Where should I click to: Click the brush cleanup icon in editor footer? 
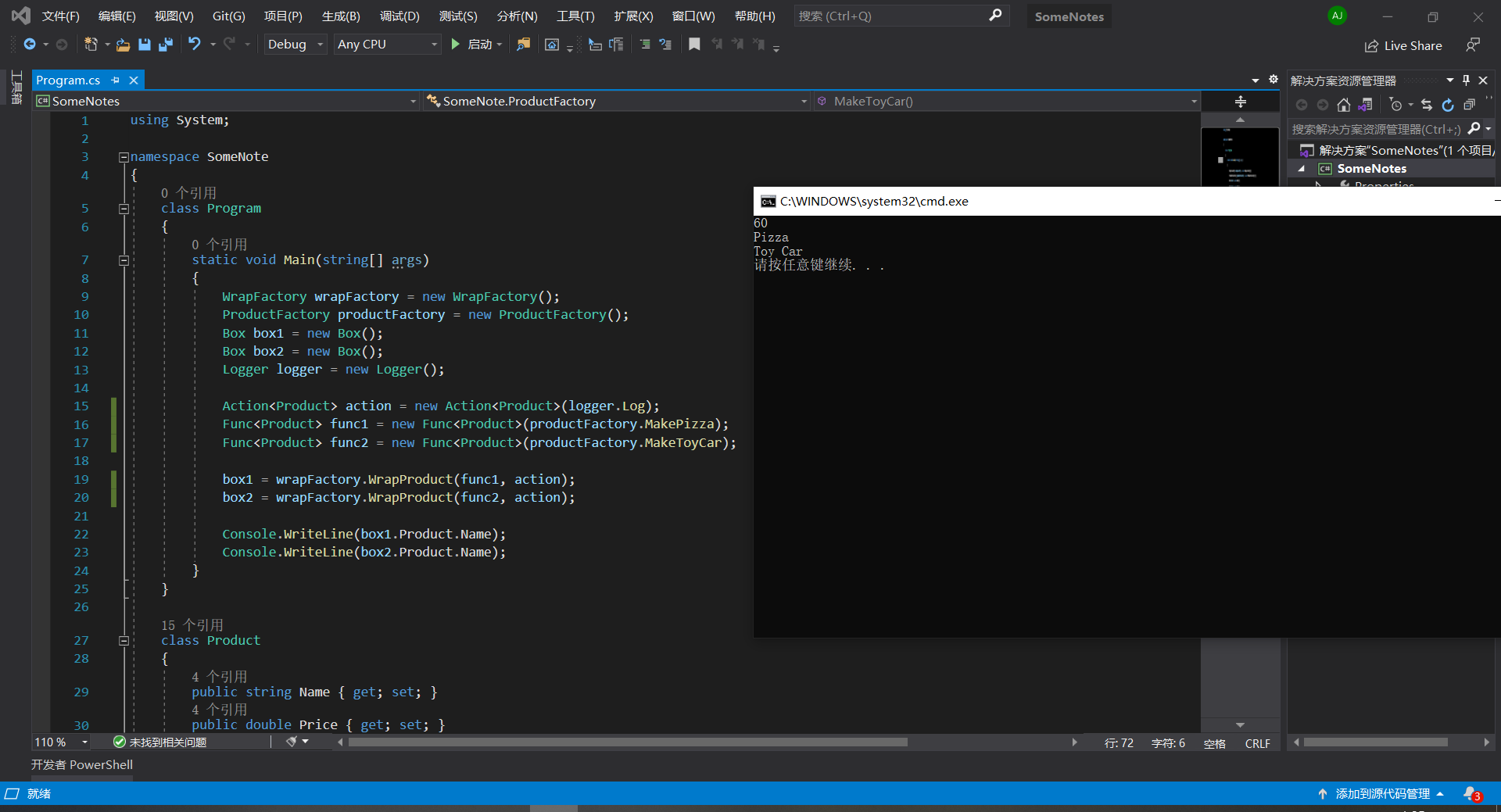tap(292, 742)
